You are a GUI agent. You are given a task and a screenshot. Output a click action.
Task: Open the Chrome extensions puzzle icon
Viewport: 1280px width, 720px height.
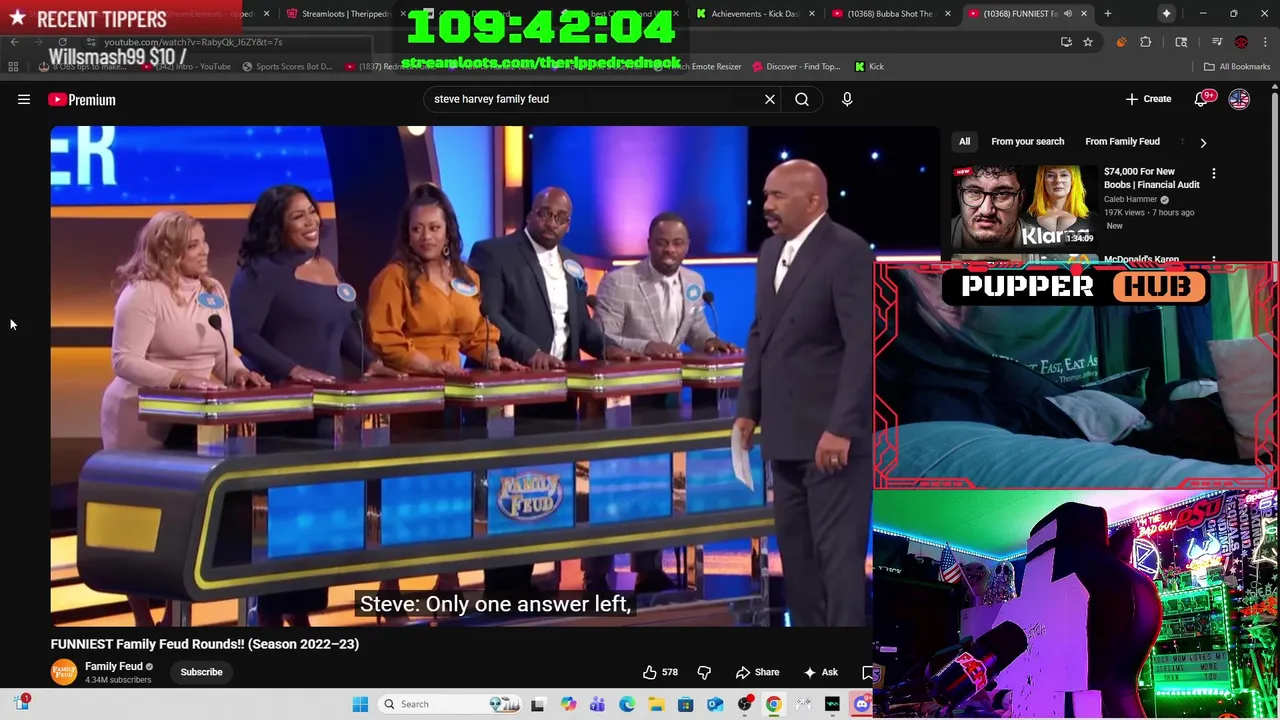coord(1146,42)
